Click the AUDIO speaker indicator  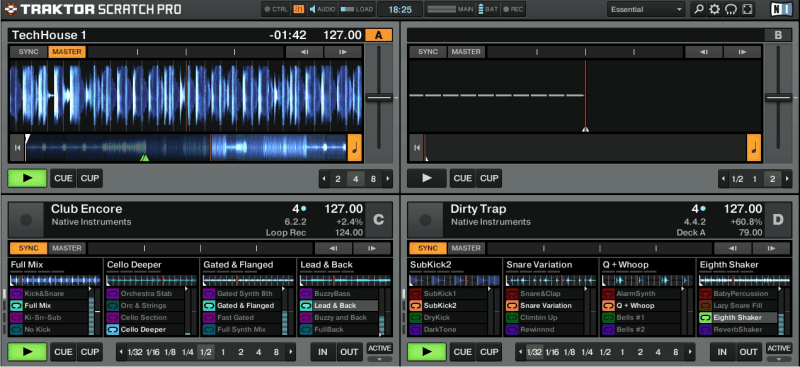tap(322, 9)
